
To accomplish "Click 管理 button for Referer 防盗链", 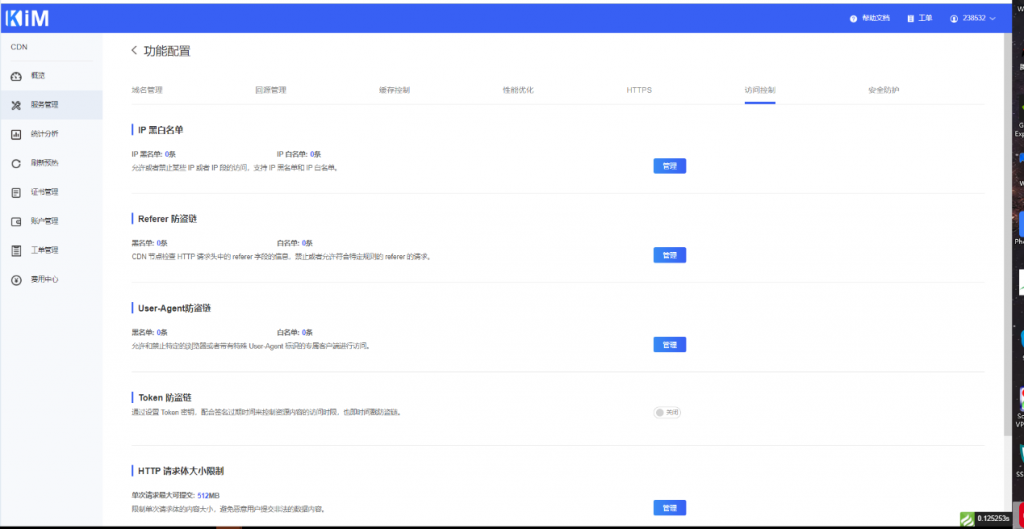I will pos(669,255).
